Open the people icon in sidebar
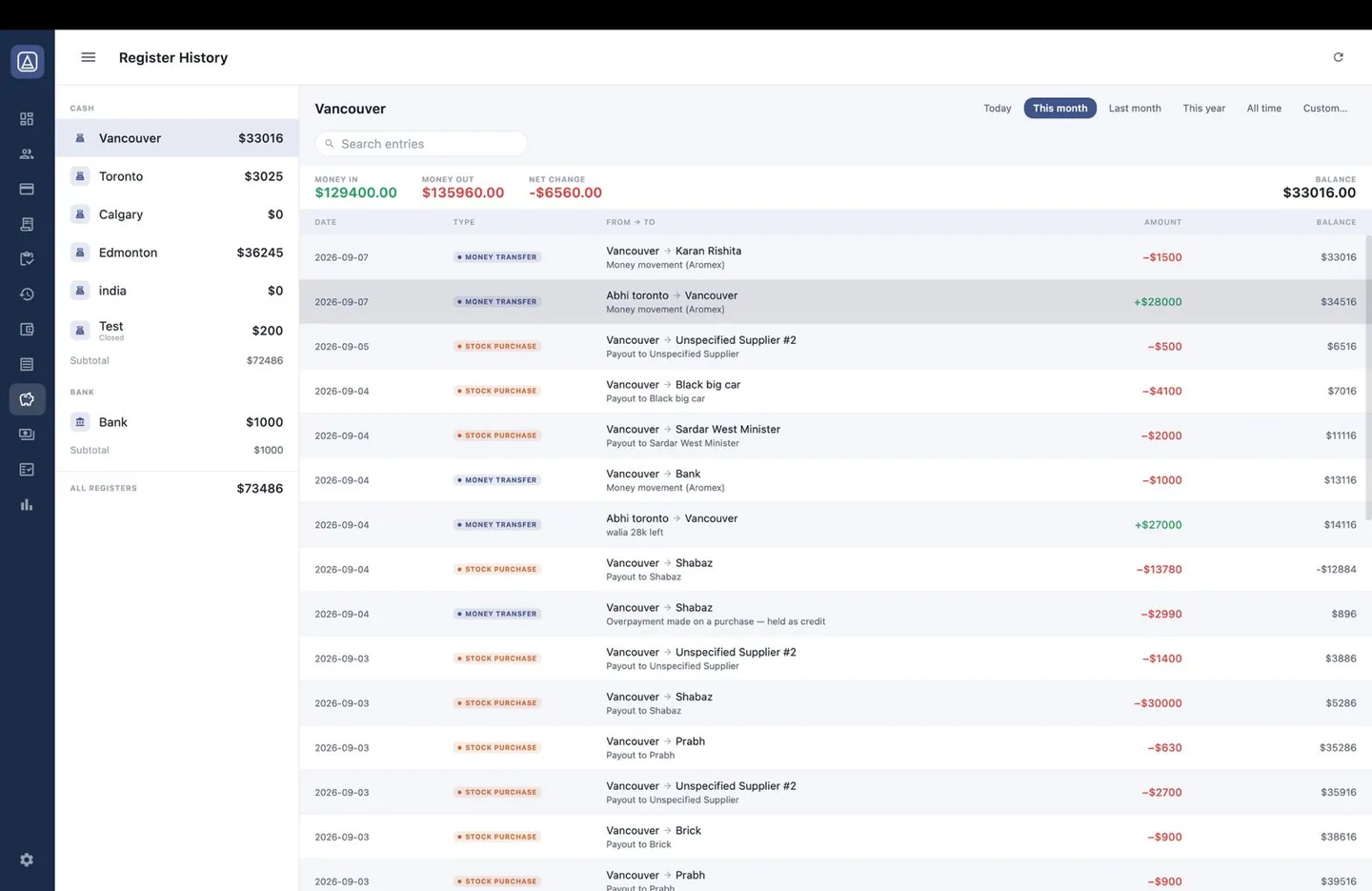 tap(27, 154)
